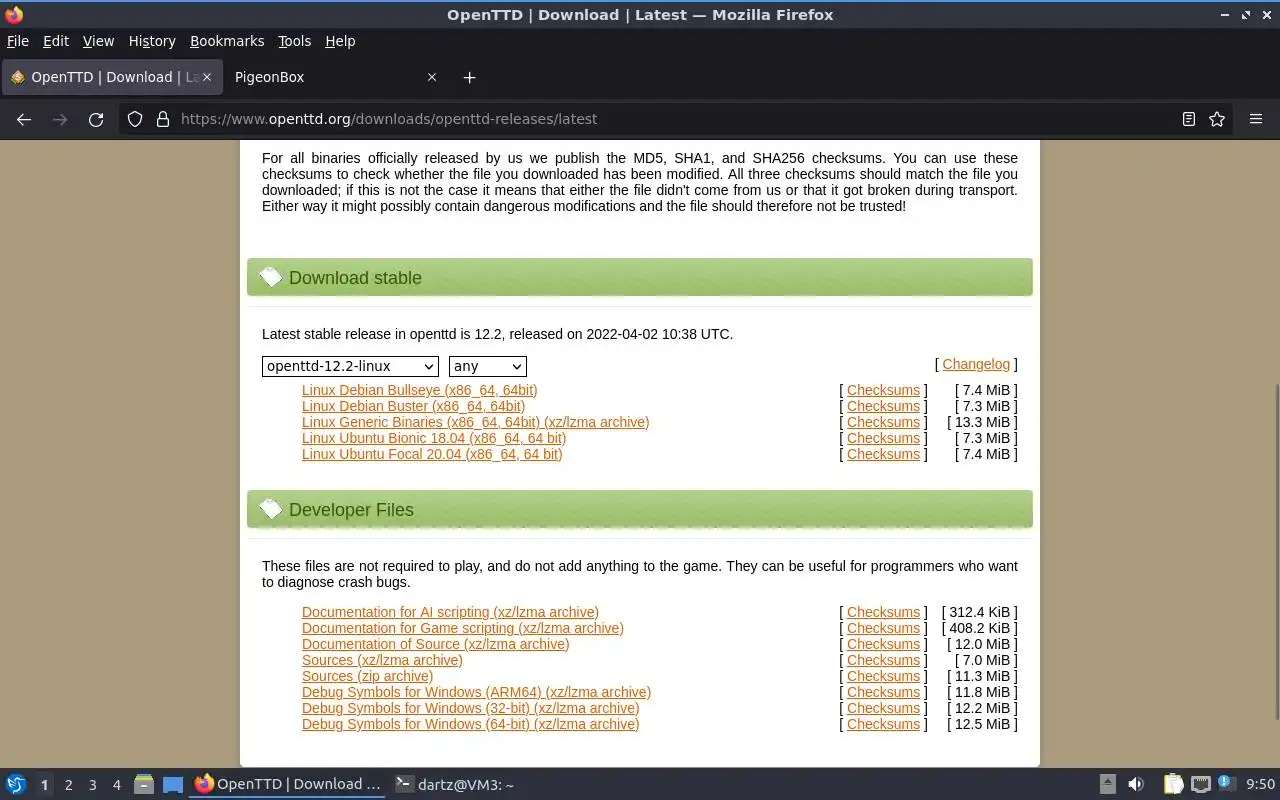The height and width of the screenshot is (800, 1280).
Task: Select the OpenTTD Firefox taskbar entry
Action: point(288,785)
